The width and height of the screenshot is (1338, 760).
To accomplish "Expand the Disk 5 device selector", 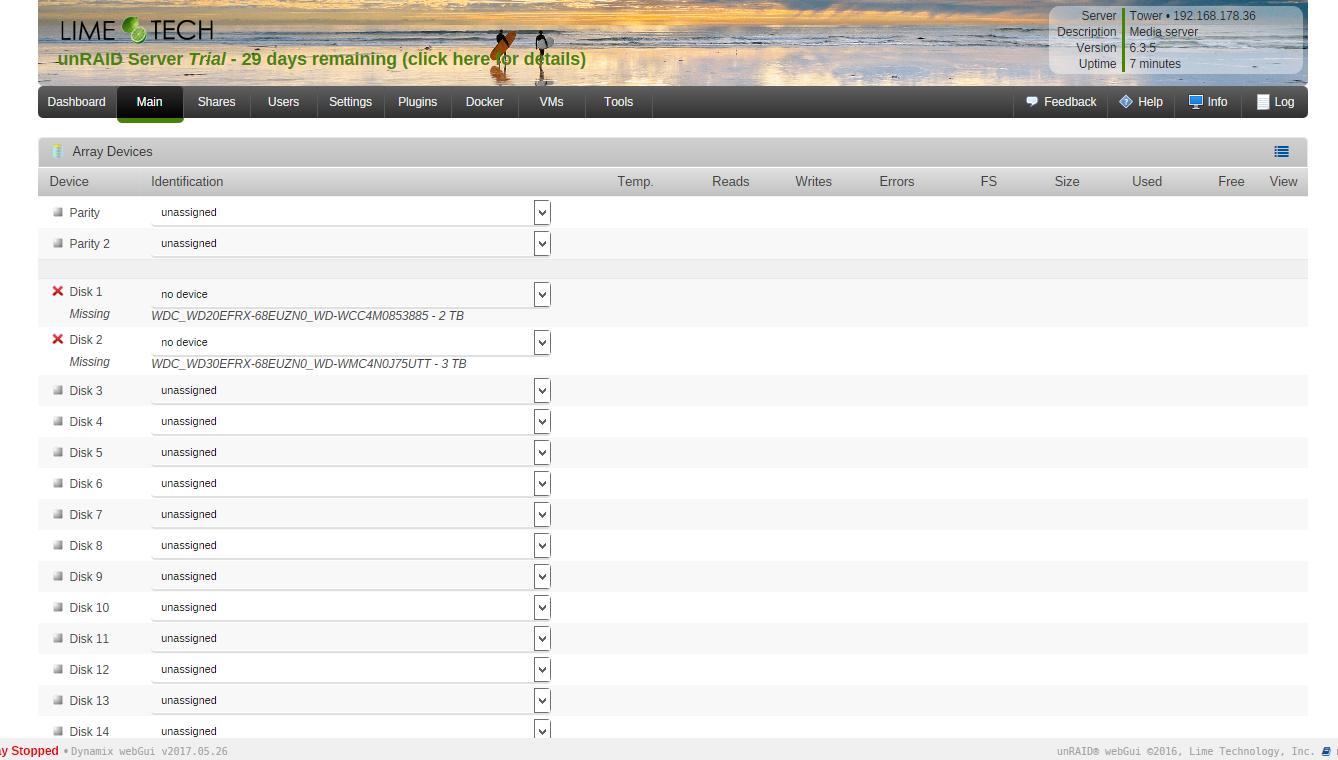I will point(351,452).
